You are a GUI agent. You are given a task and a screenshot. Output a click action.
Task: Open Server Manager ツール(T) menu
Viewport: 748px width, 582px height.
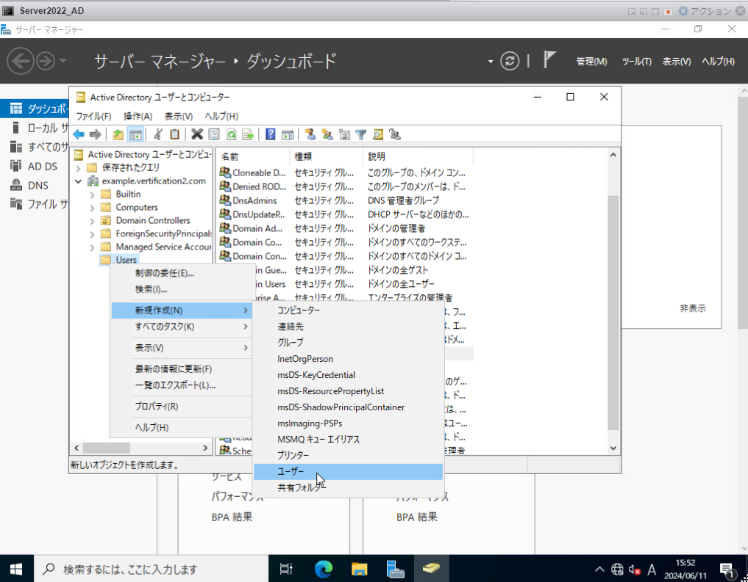(x=636, y=61)
